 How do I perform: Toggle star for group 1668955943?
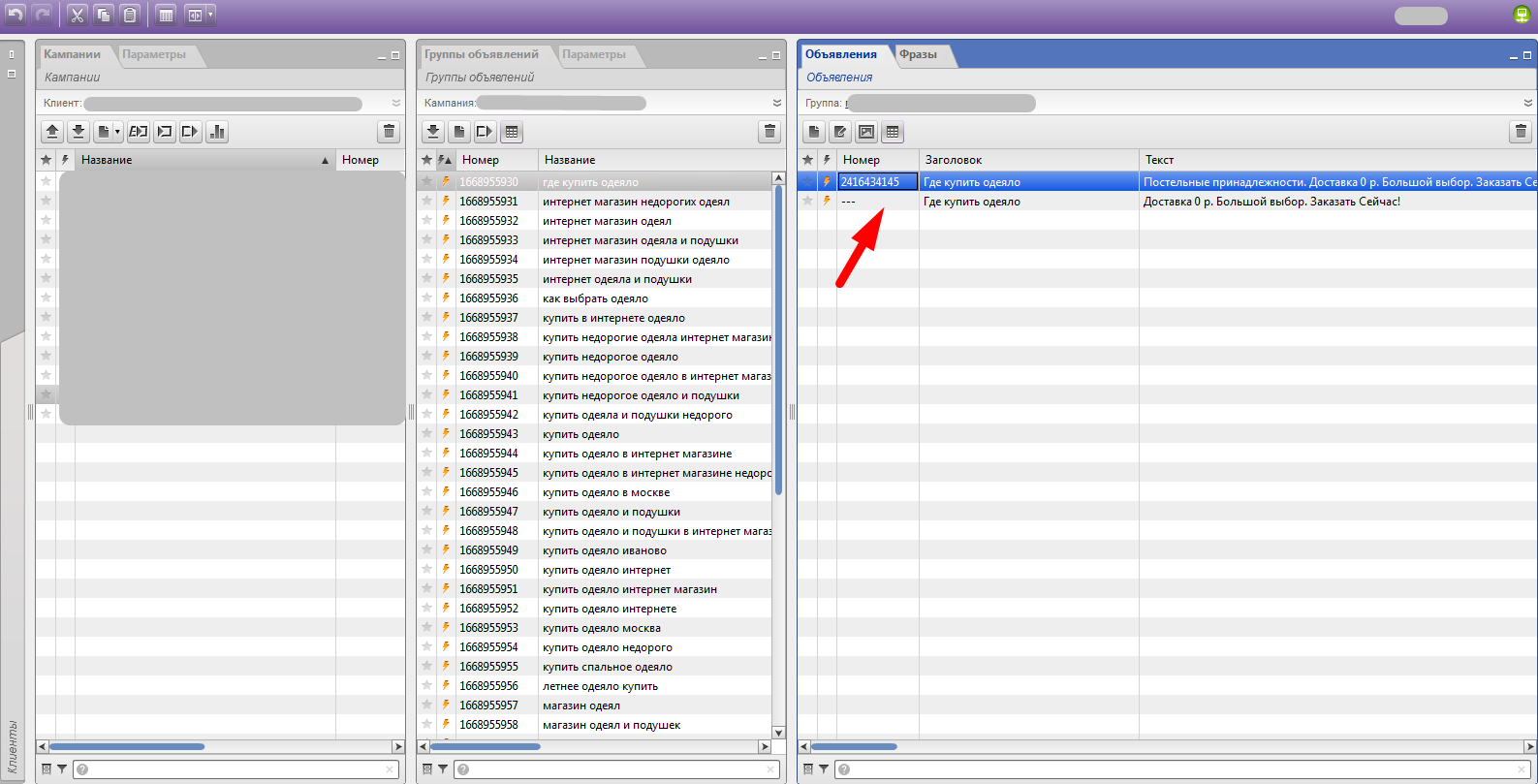point(426,433)
